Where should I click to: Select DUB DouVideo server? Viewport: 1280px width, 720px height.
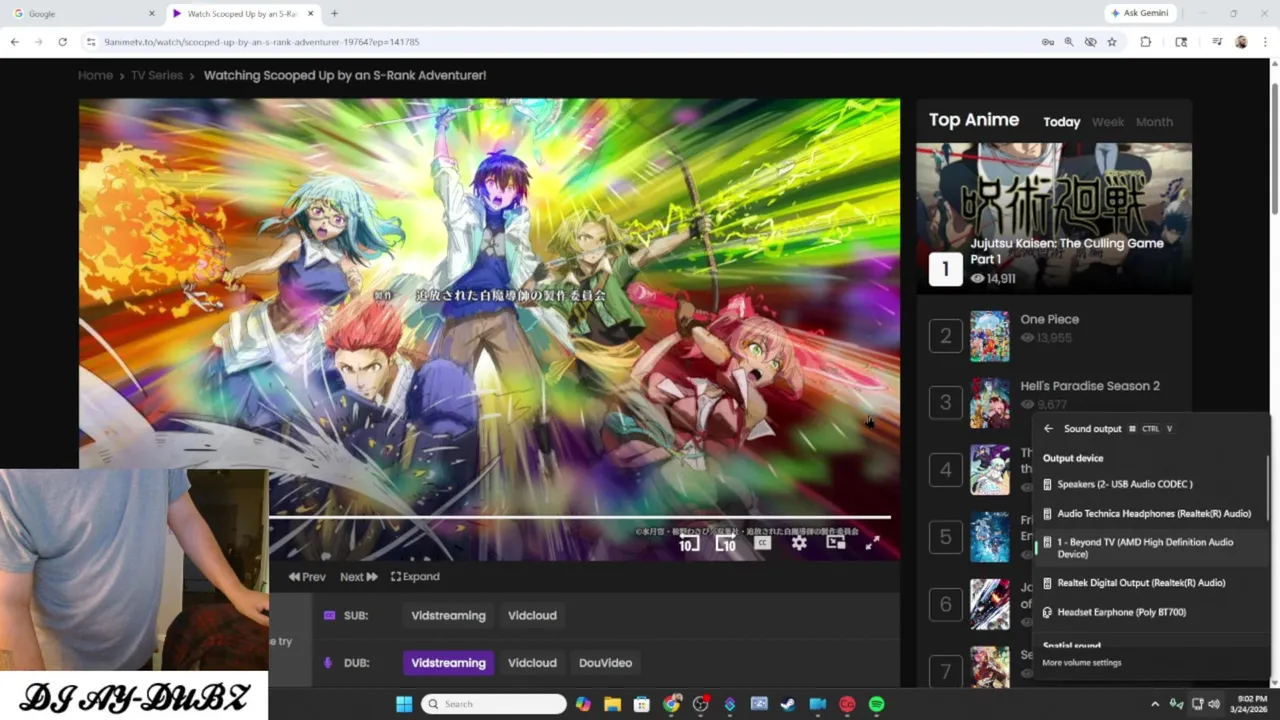tap(605, 663)
